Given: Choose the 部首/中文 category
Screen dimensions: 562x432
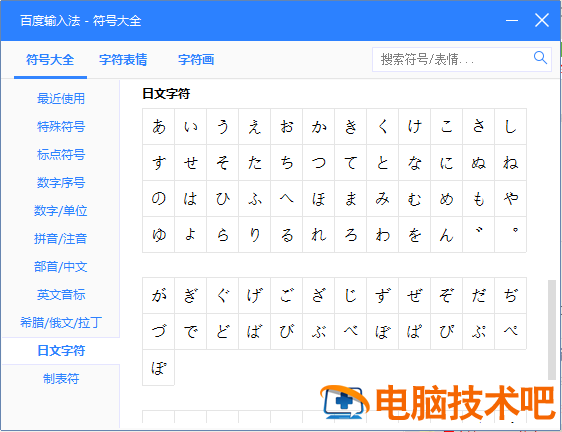Looking at the screenshot, I should tap(61, 267).
